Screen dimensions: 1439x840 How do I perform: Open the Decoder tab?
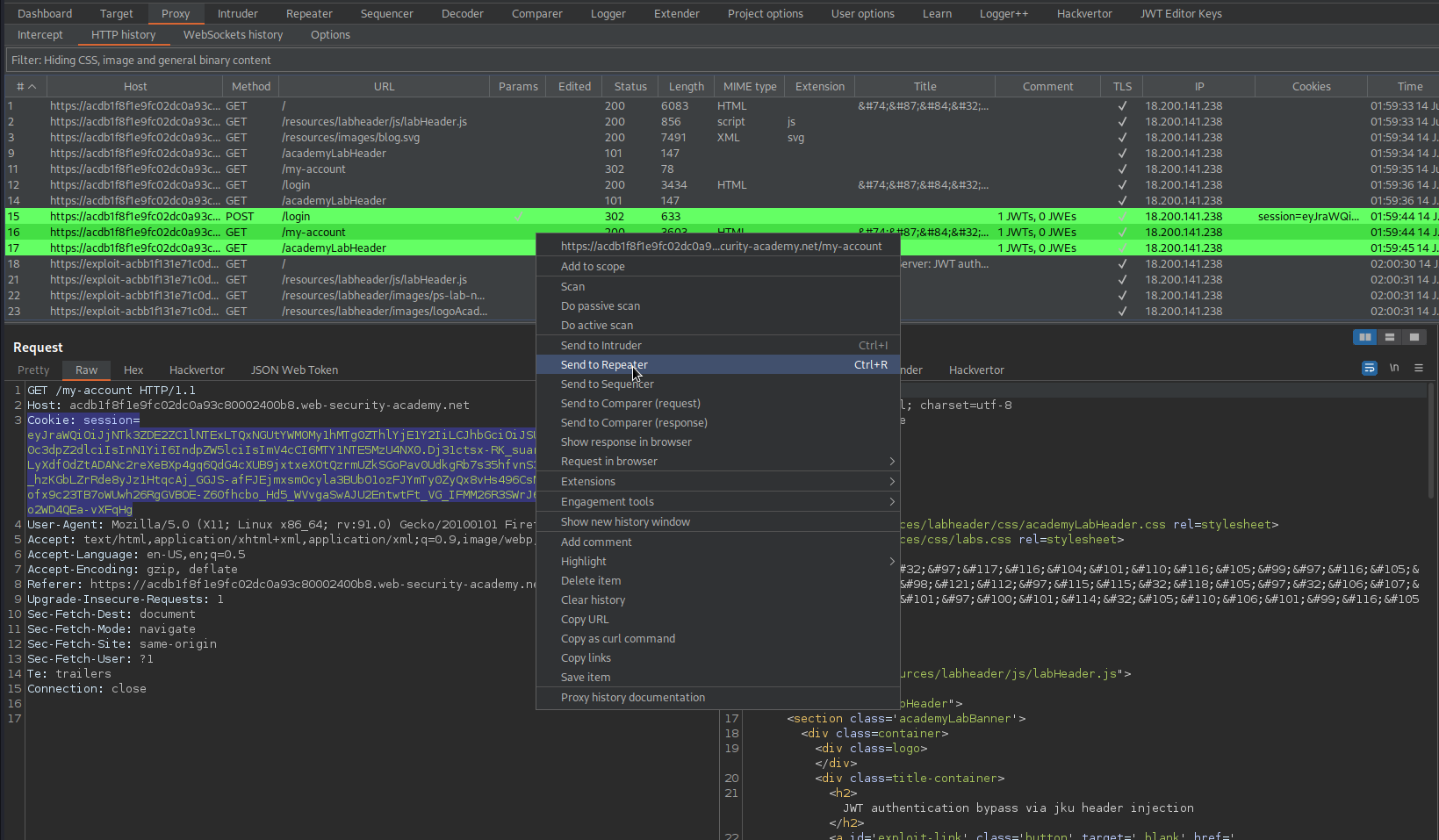coord(463,13)
